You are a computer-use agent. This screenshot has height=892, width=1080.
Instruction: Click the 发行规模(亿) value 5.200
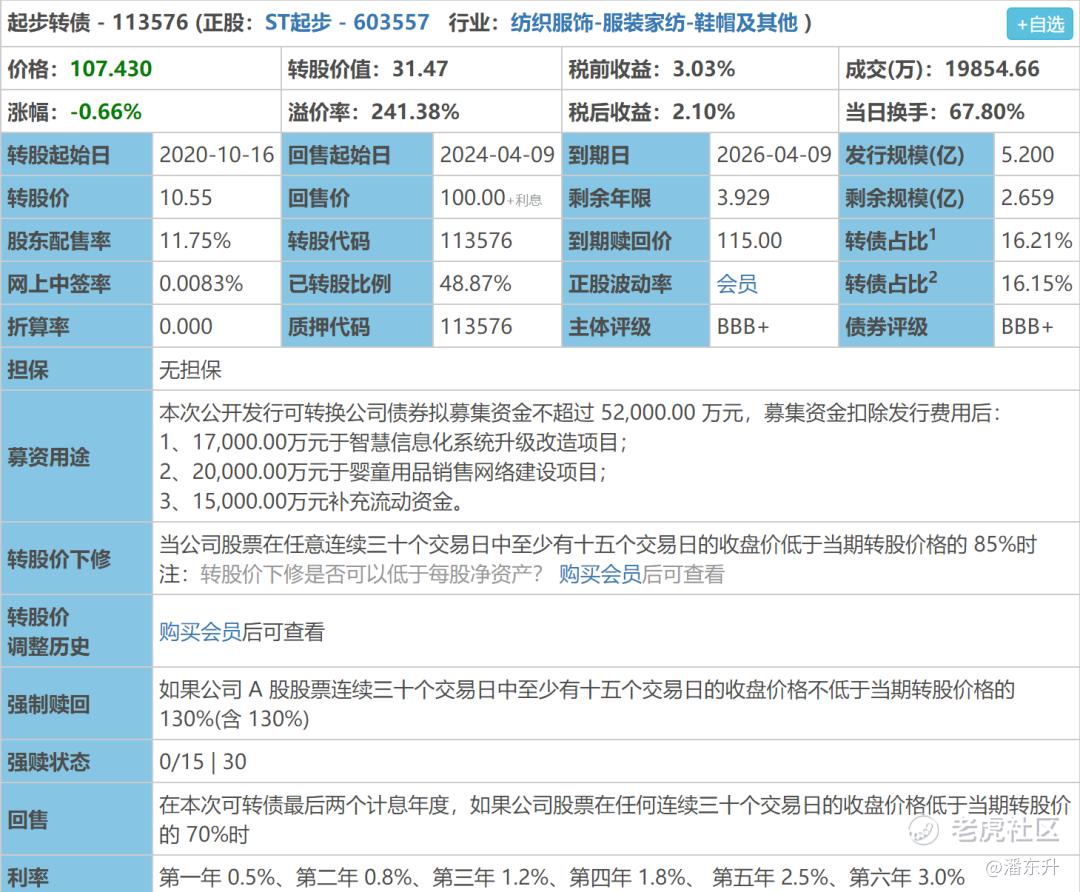point(1028,155)
